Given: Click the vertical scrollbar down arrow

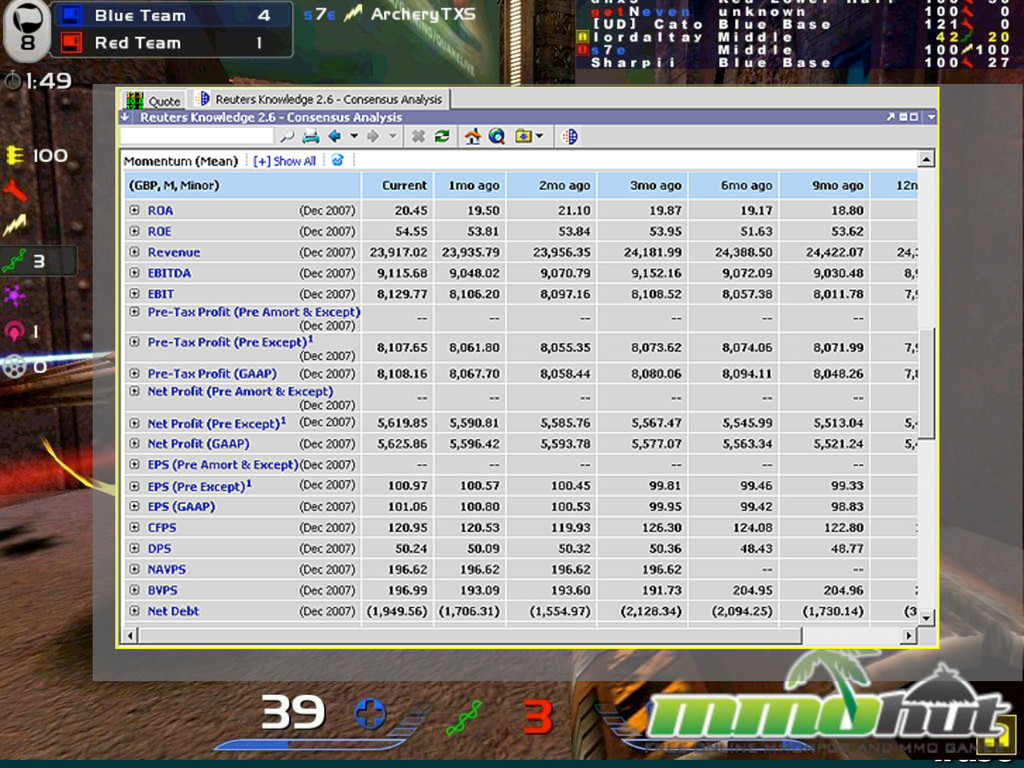Looking at the screenshot, I should point(926,617).
